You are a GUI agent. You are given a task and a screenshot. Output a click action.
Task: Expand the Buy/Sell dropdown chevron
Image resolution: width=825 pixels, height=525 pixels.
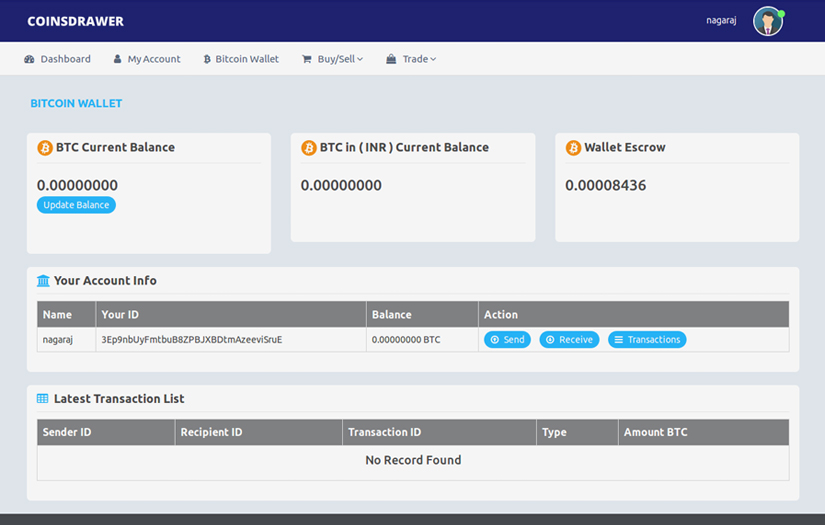pyautogui.click(x=360, y=59)
